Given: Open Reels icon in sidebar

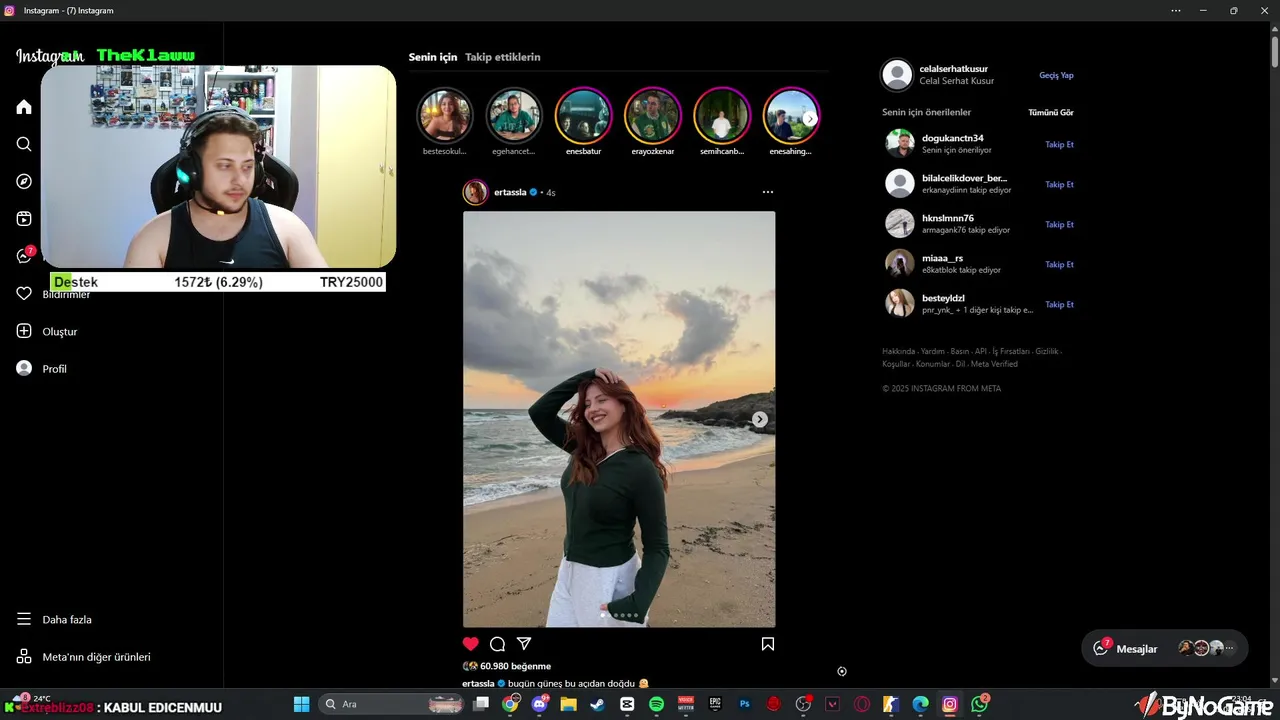Looking at the screenshot, I should point(24,219).
